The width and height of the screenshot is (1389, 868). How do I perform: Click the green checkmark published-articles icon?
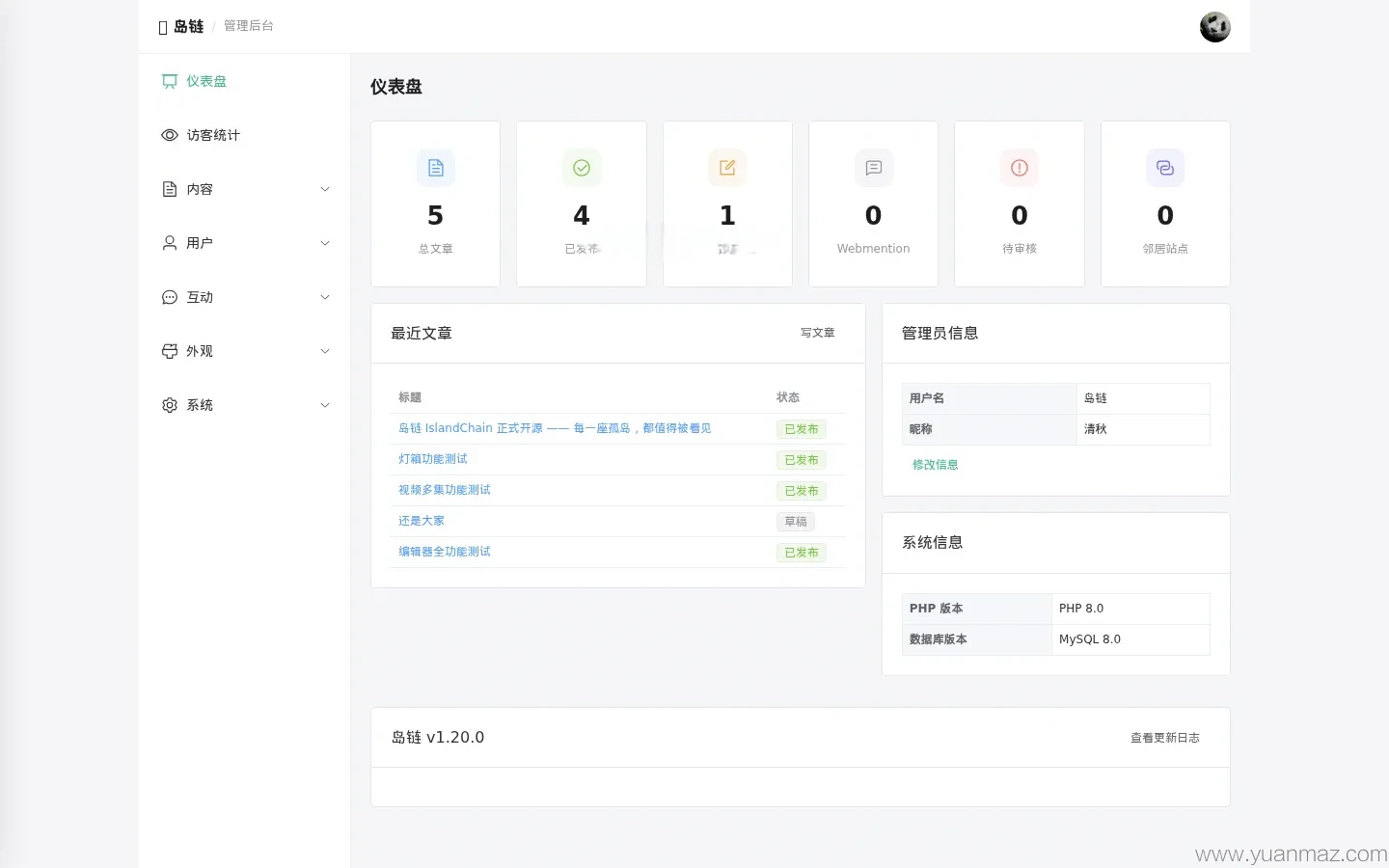582,168
